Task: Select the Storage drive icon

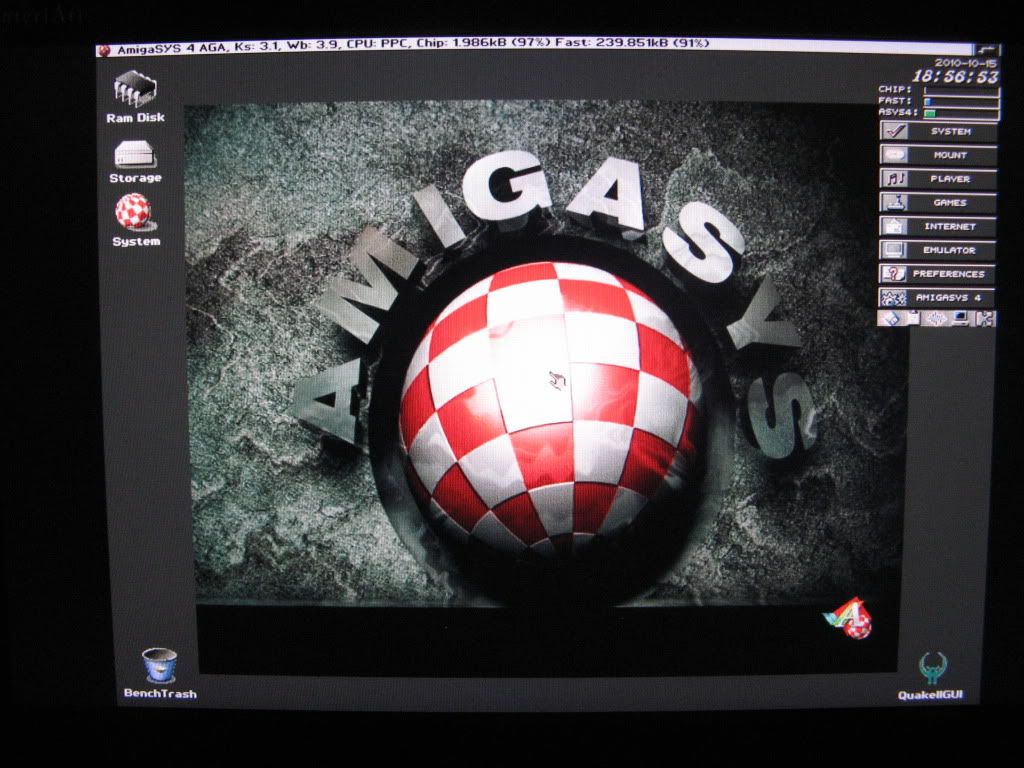Action: [135, 161]
